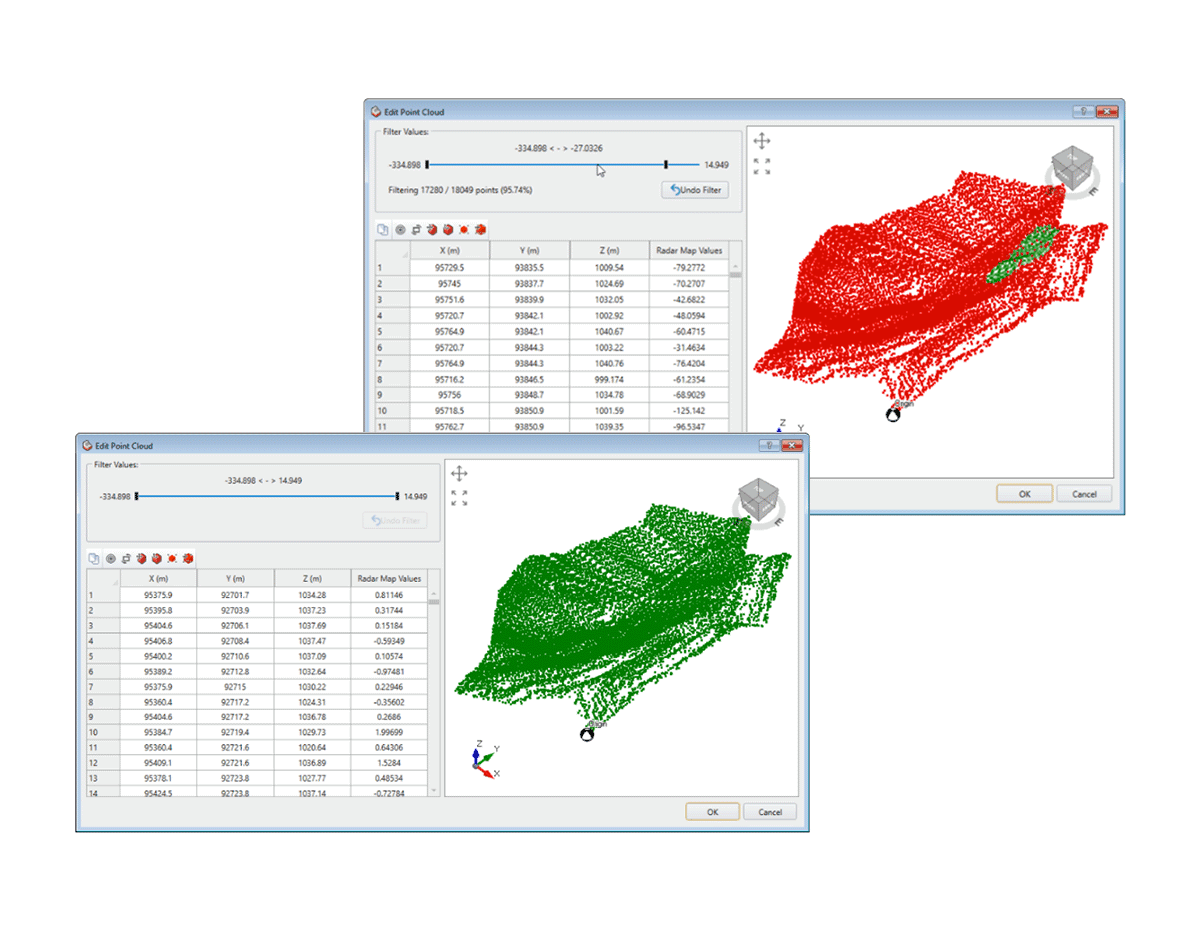Click the right slider handle at 14.949 in front window
The image size is (1200, 938).
397,495
